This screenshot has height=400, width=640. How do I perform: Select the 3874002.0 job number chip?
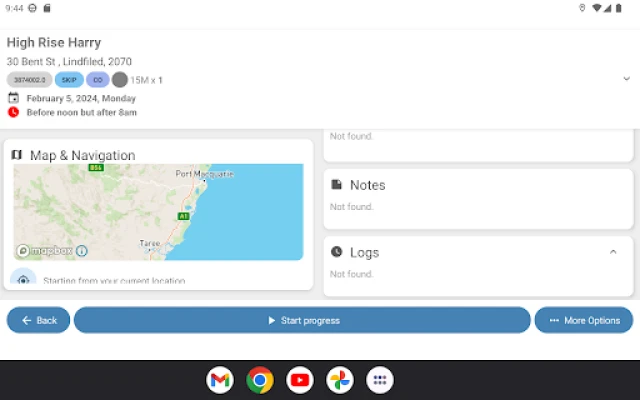(x=29, y=80)
